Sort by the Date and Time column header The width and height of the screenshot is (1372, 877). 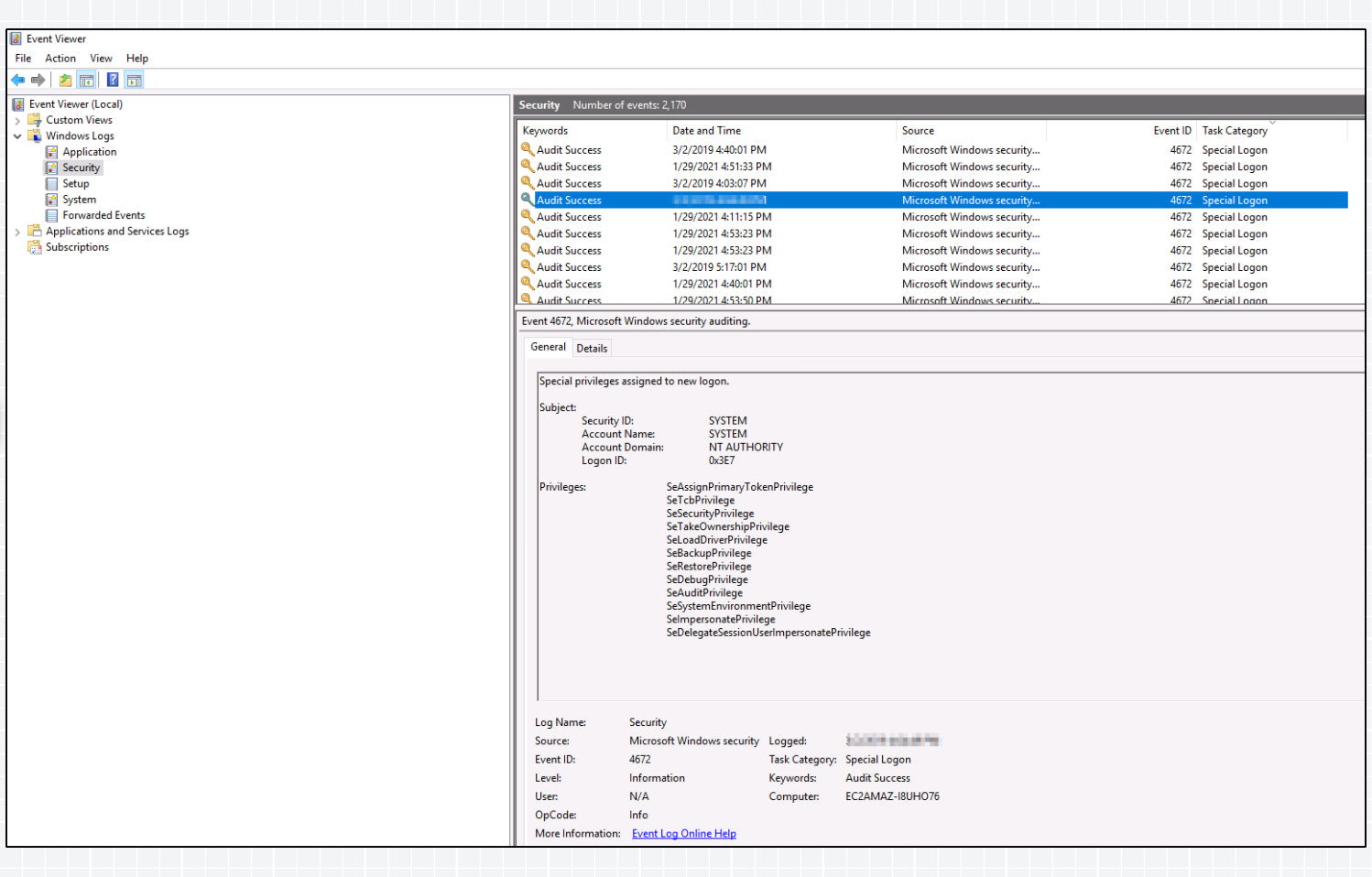click(782, 131)
